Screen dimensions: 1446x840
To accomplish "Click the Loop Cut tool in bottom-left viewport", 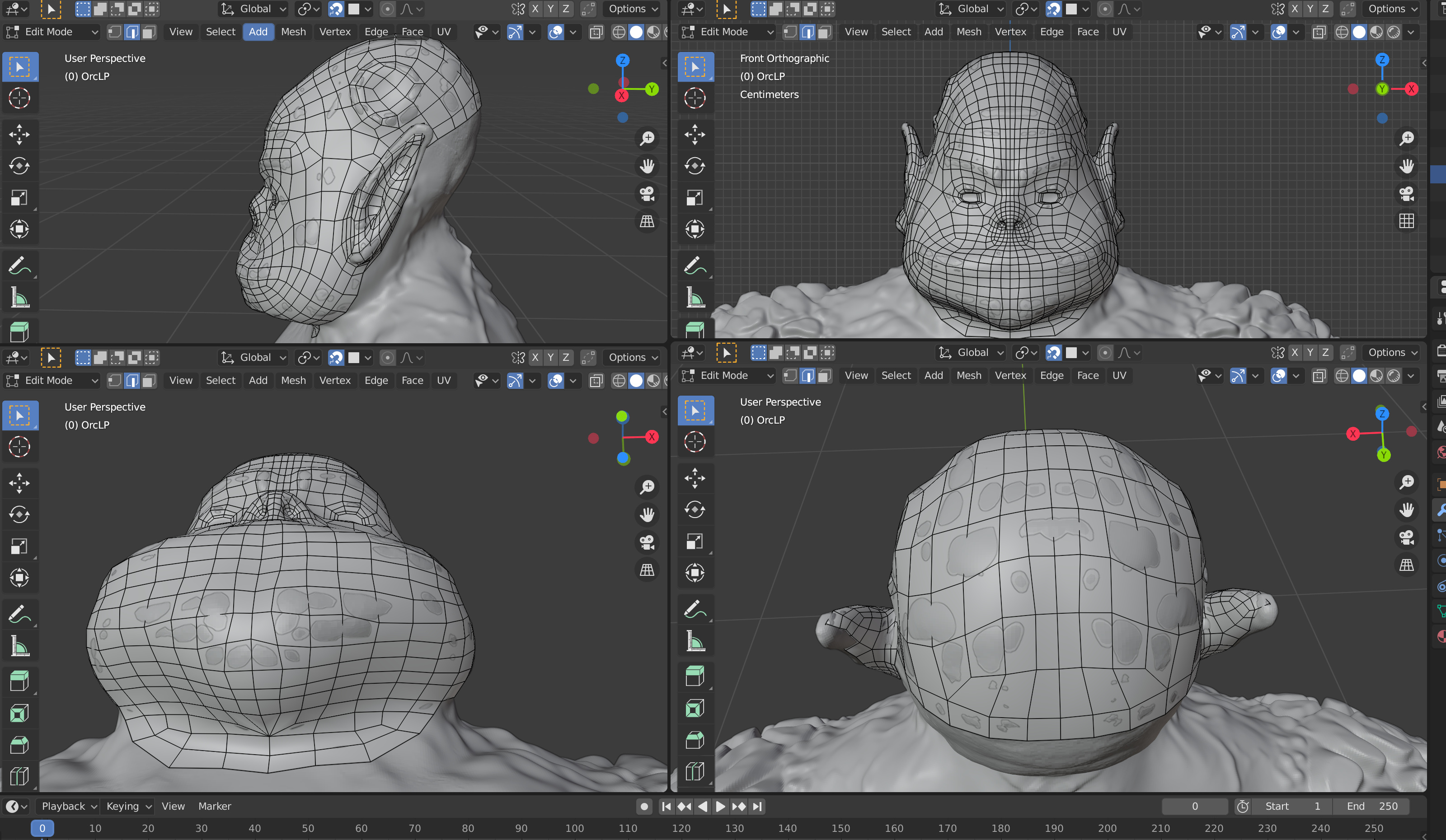I will (19, 776).
